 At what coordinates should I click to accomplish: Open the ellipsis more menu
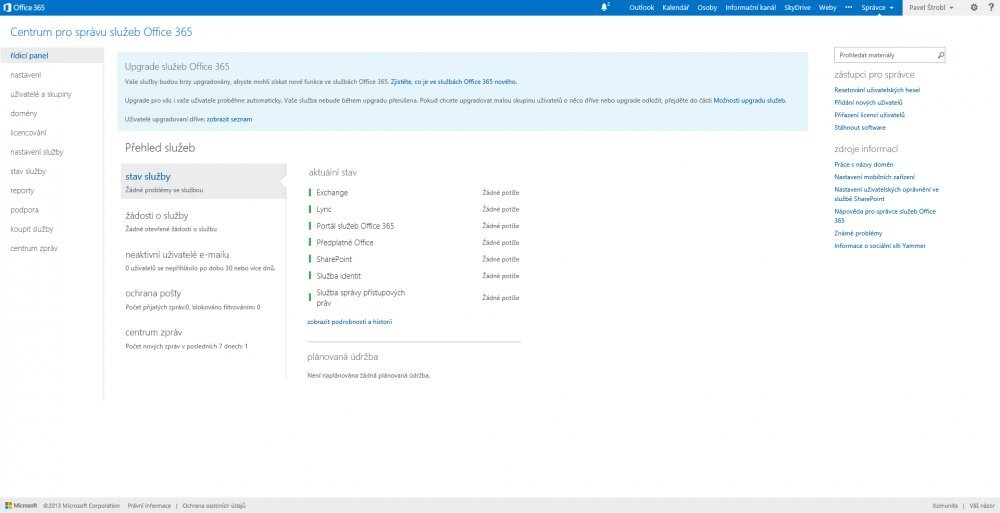point(848,8)
